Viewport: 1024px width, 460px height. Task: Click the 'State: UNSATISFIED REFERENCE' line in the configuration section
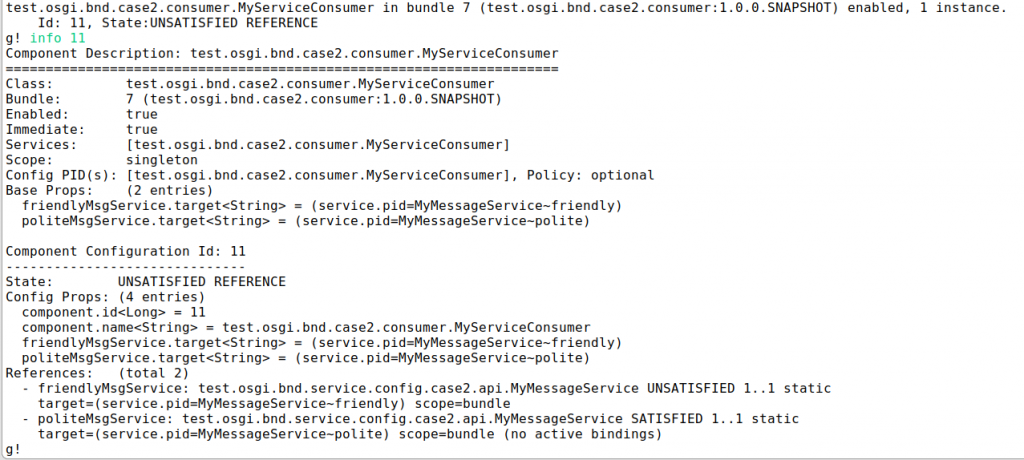pyautogui.click(x=146, y=282)
